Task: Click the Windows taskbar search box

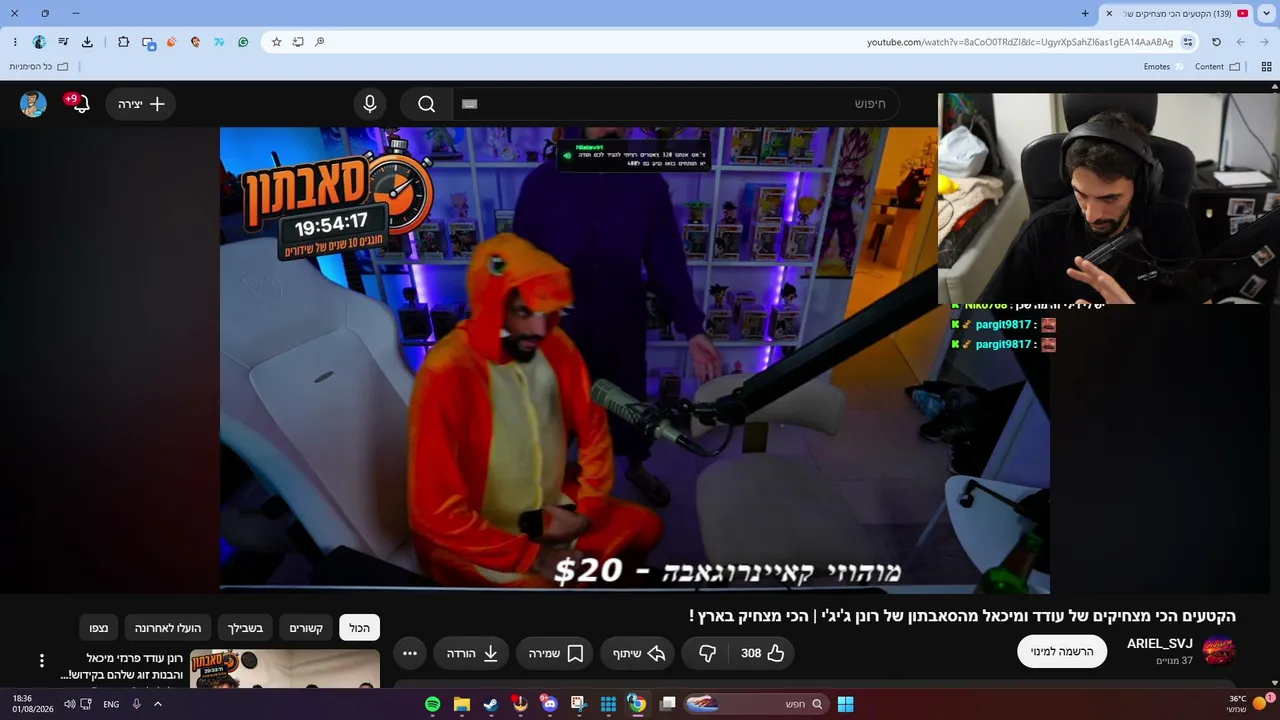Action: [x=755, y=704]
